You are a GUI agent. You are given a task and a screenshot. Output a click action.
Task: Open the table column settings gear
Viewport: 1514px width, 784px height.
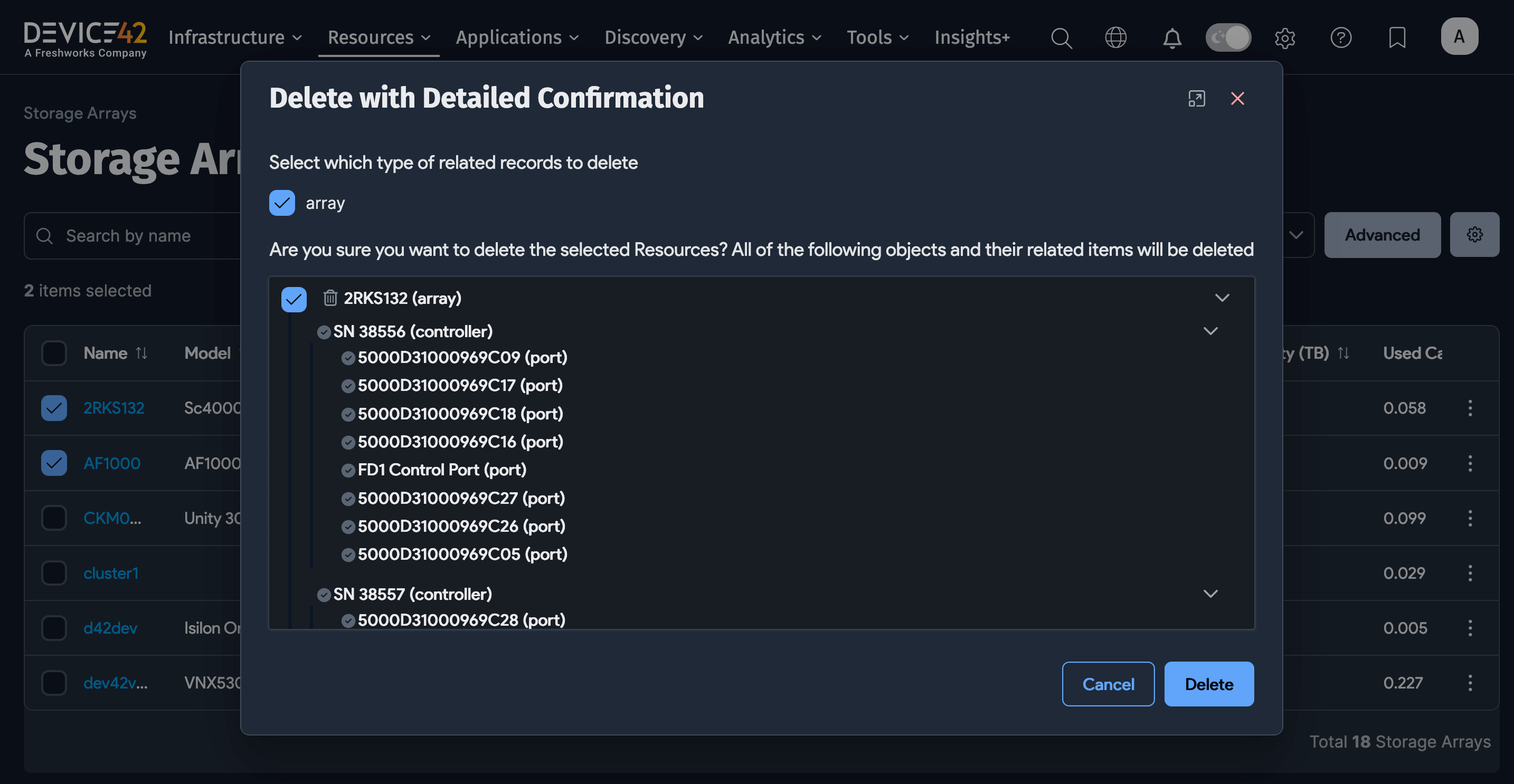coord(1474,234)
